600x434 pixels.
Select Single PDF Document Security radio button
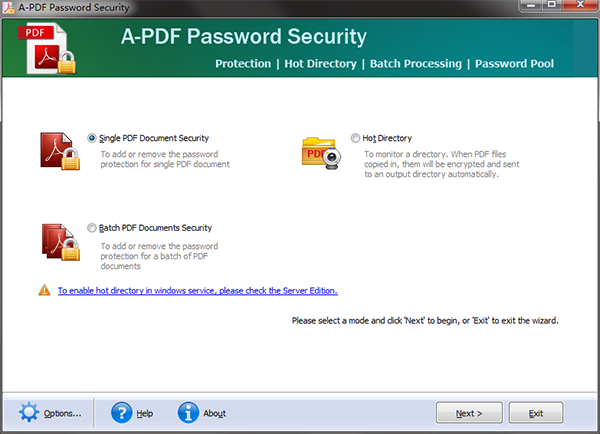(93, 138)
